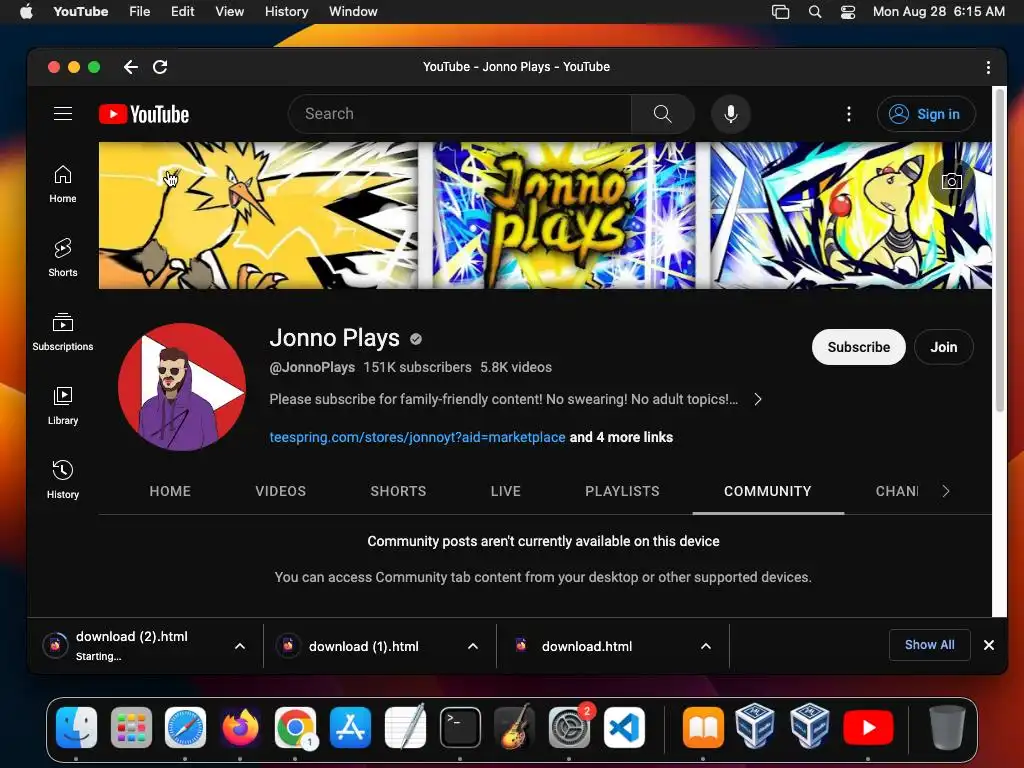Go back with the arrow icon

[x=131, y=67]
